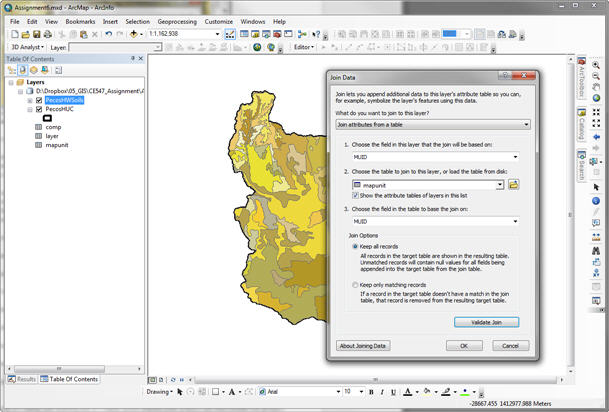Open the Python window icon
Screen dimensions: 609x412
tap(288, 34)
